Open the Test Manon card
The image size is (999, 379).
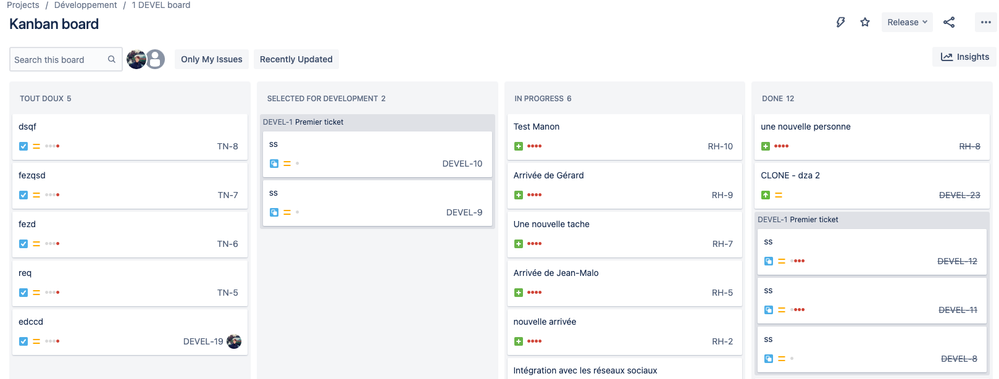click(624, 136)
